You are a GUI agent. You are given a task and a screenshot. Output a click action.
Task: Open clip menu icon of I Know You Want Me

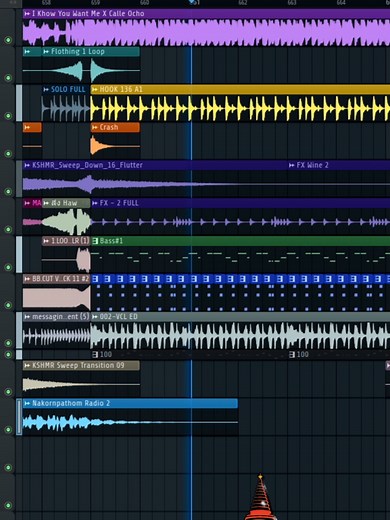coord(27,14)
